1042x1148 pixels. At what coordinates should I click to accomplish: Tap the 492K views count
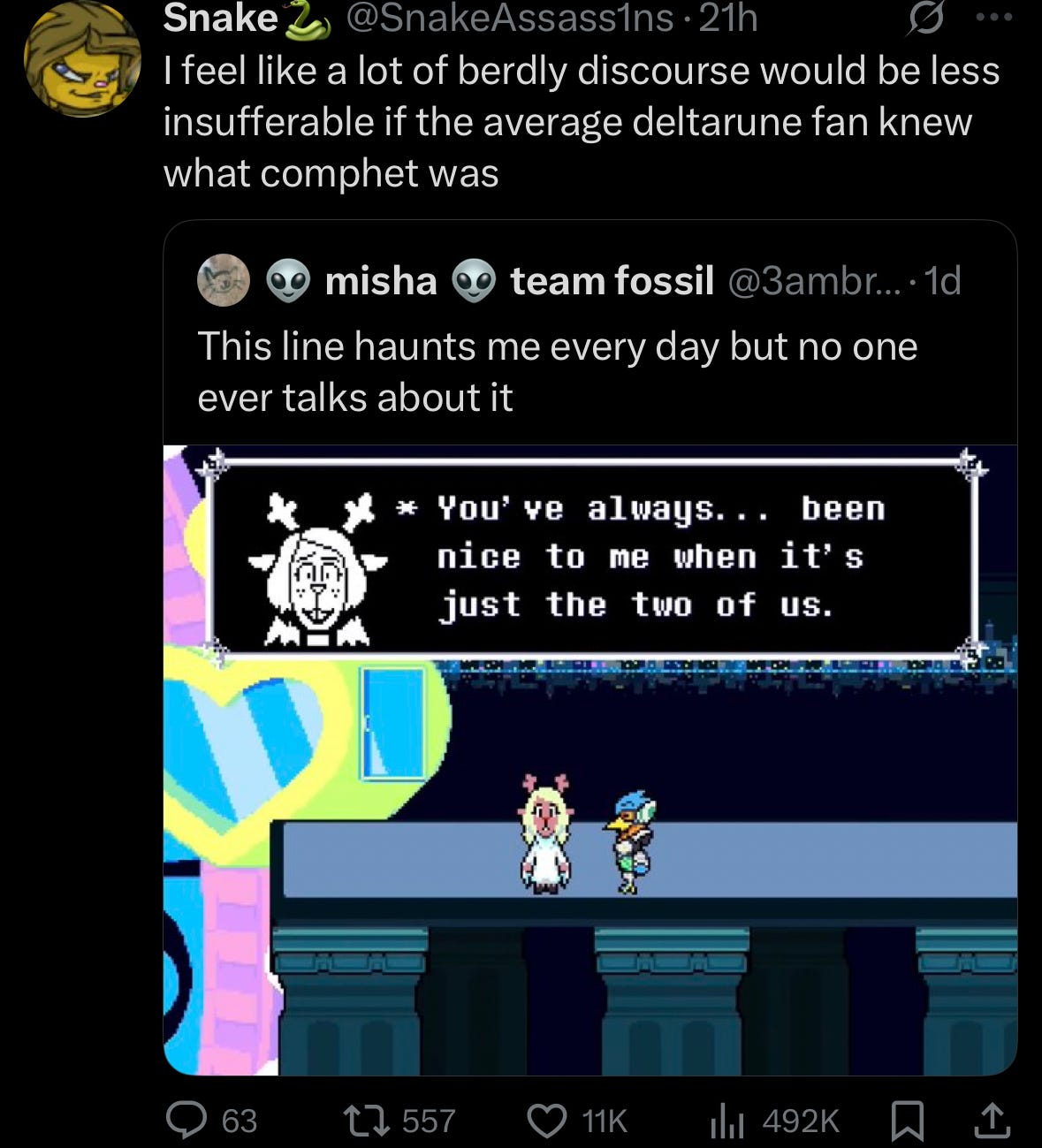point(801,1121)
